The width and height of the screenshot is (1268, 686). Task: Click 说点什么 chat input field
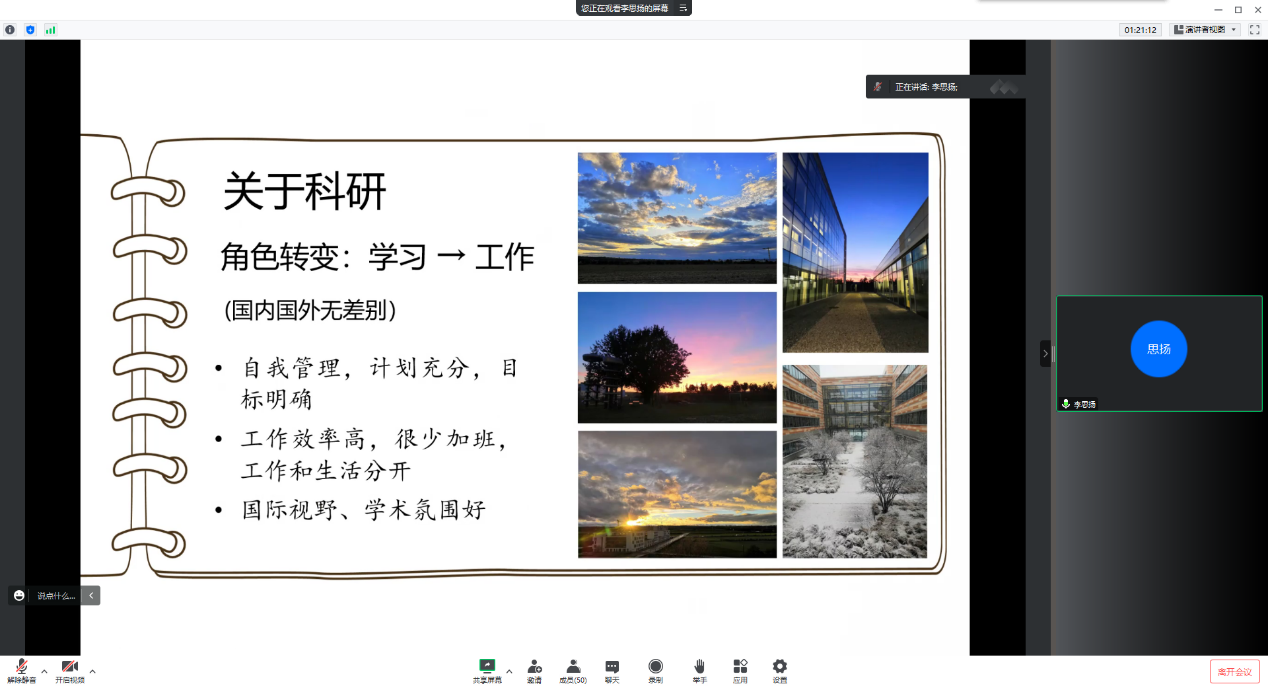(x=55, y=596)
